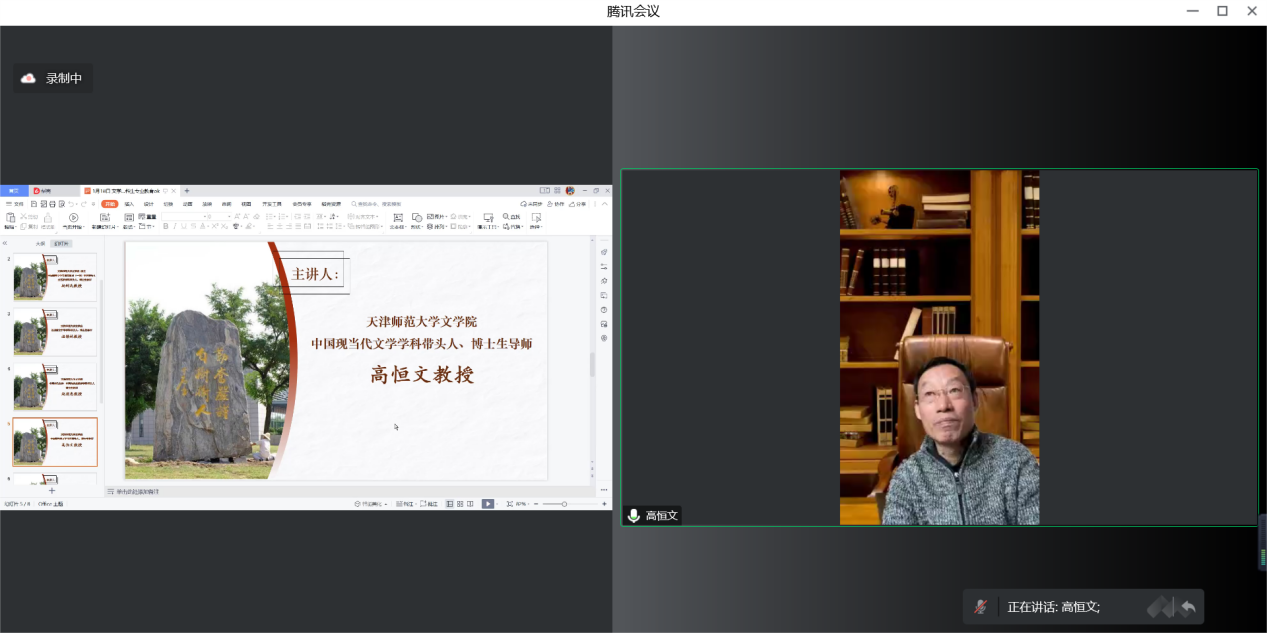Click the print icon in WPS quick toolbar
This screenshot has height=633, width=1267.
point(53,204)
